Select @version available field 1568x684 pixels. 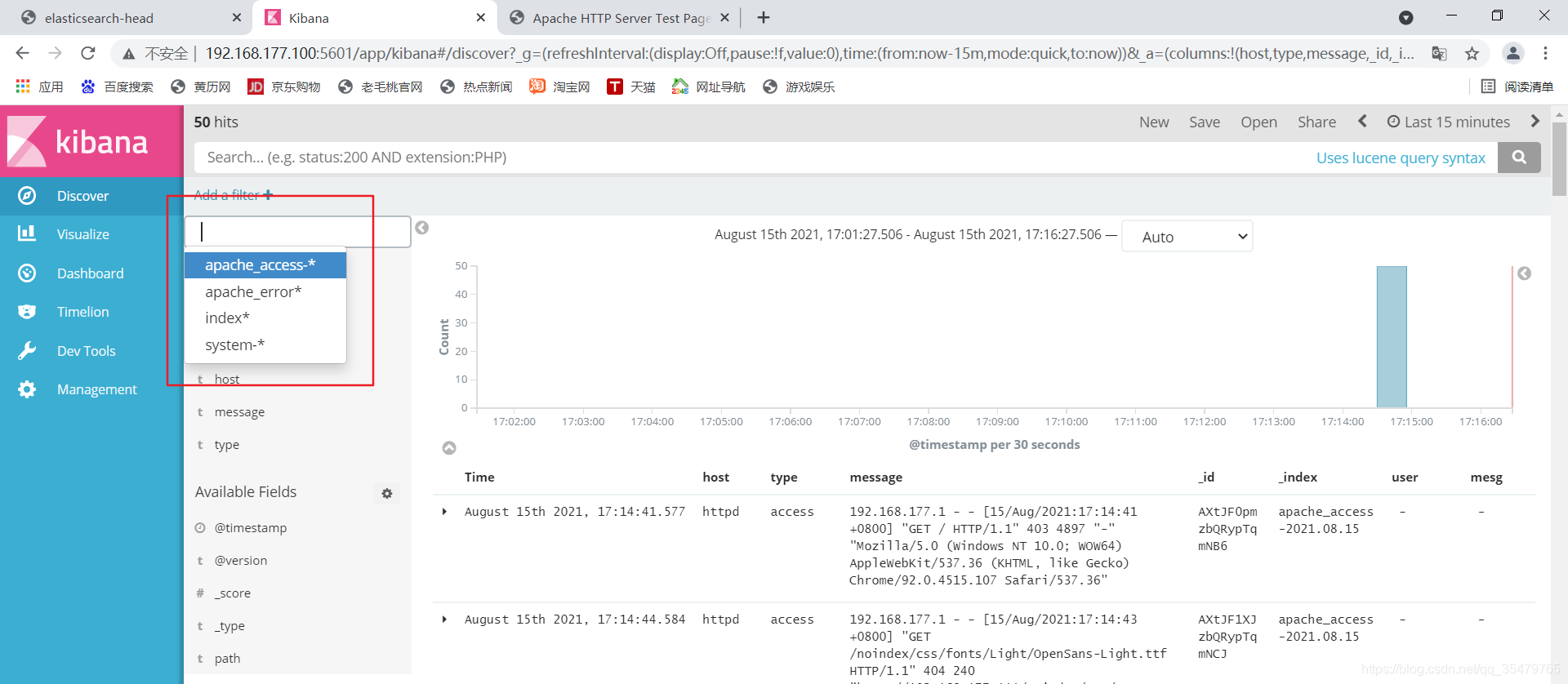(x=241, y=561)
